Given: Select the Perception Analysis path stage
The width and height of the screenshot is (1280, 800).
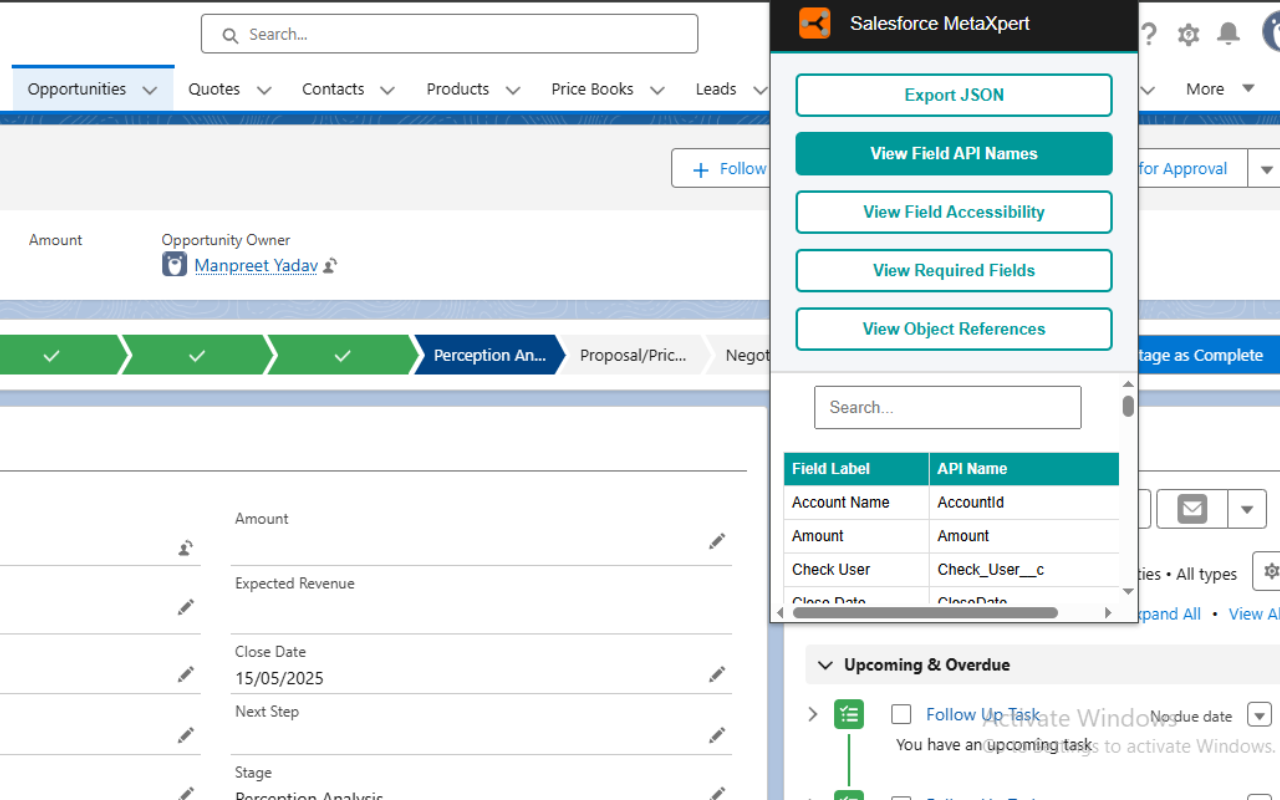Looking at the screenshot, I should tap(488, 355).
